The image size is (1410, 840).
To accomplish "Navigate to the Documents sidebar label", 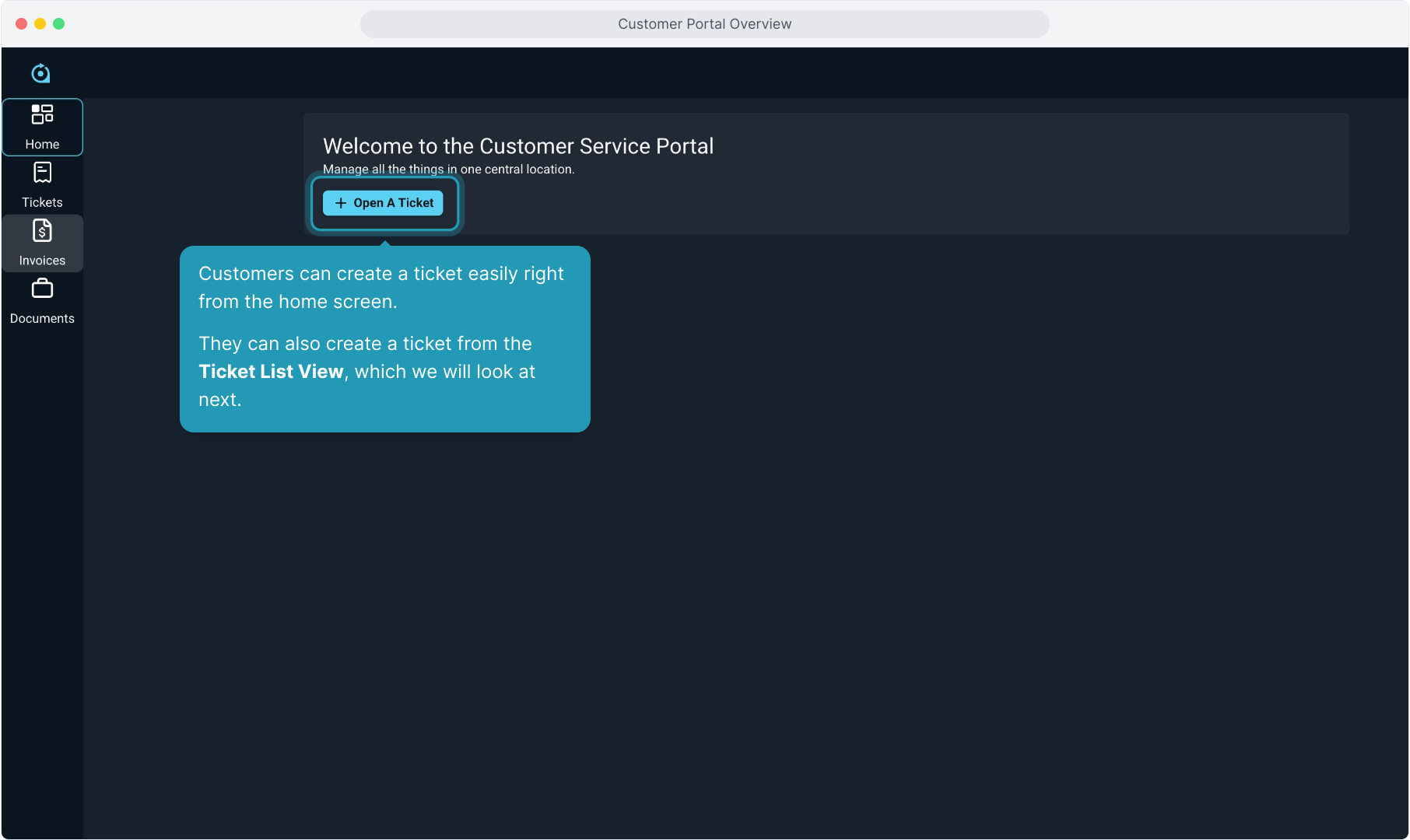I will click(x=42, y=319).
